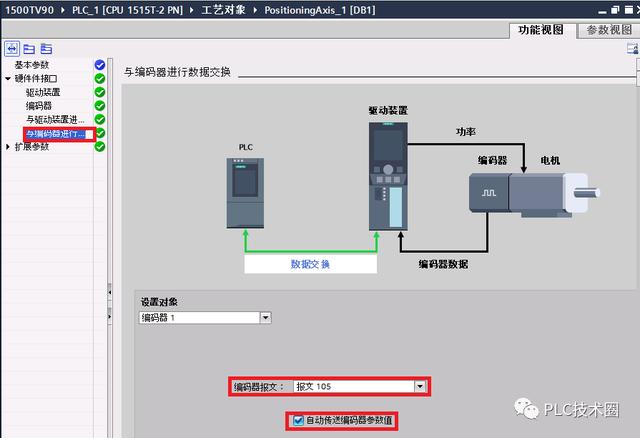This screenshot has width=640, height=438.
Task: Click blue status check next to 基本参数
Action: click(x=99, y=65)
